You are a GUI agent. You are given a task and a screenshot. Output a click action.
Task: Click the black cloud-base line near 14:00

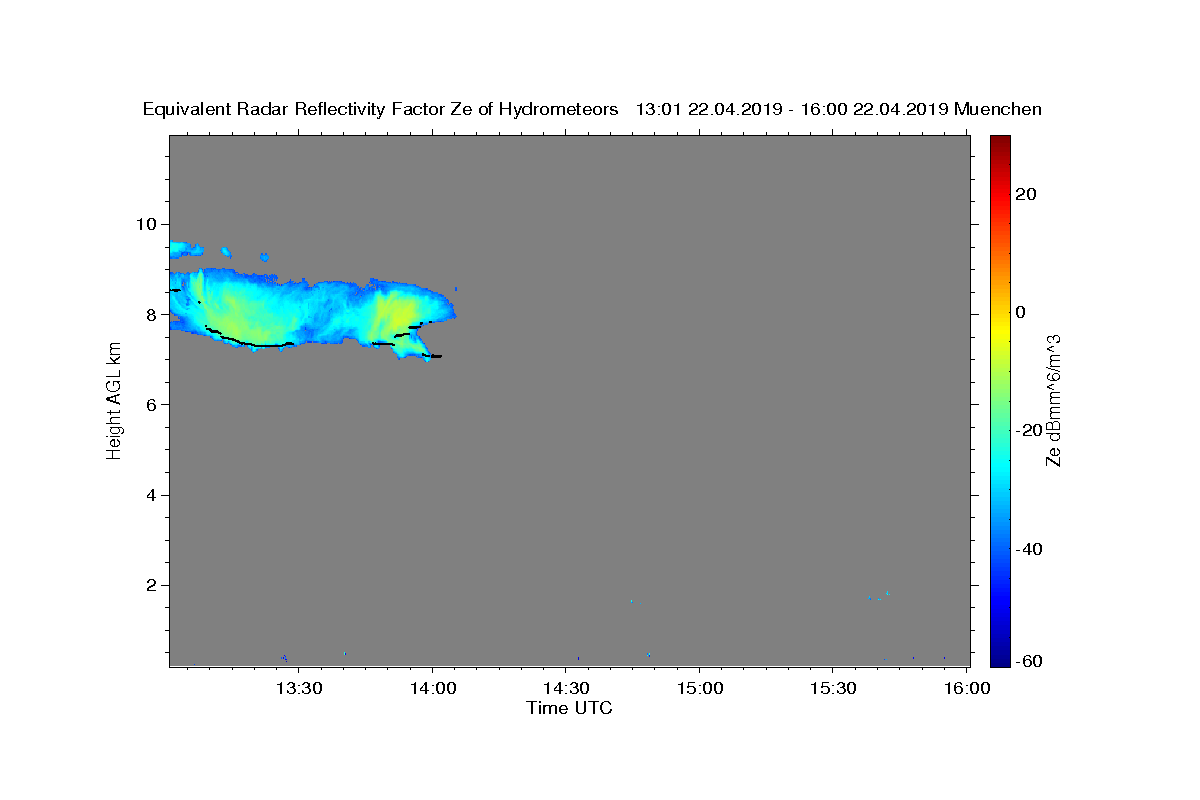tap(432, 356)
